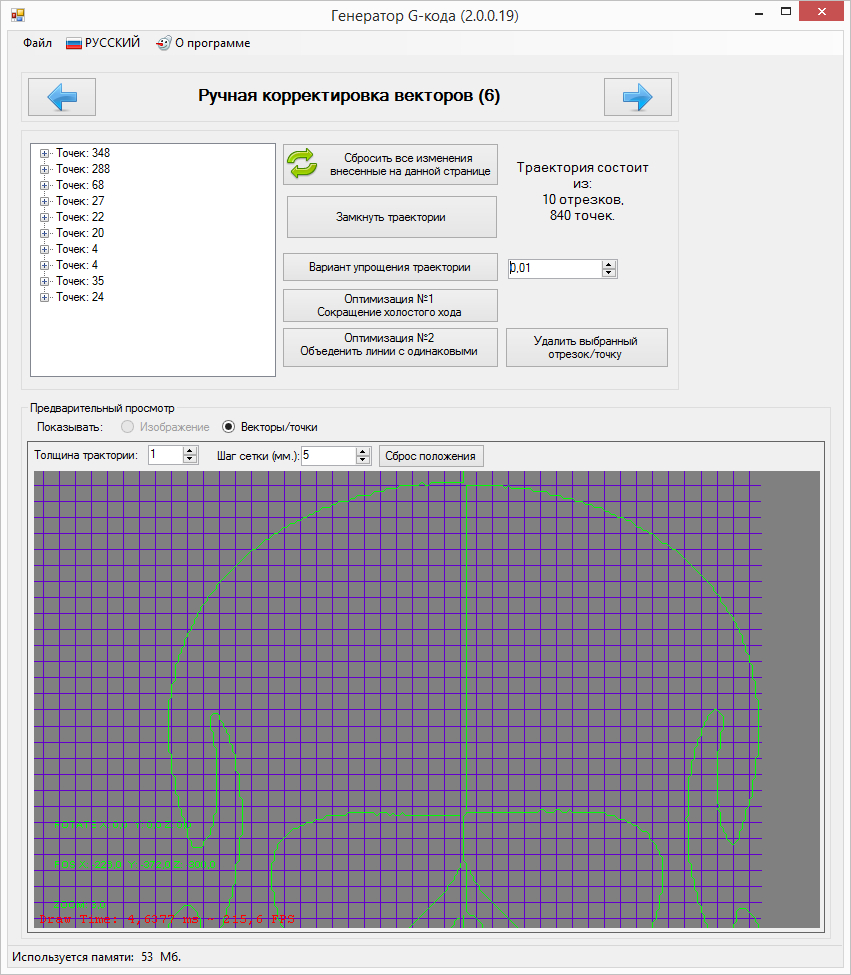Select the Векторы/точки radio button
Screen dimensions: 851x975
pyautogui.click(x=229, y=427)
